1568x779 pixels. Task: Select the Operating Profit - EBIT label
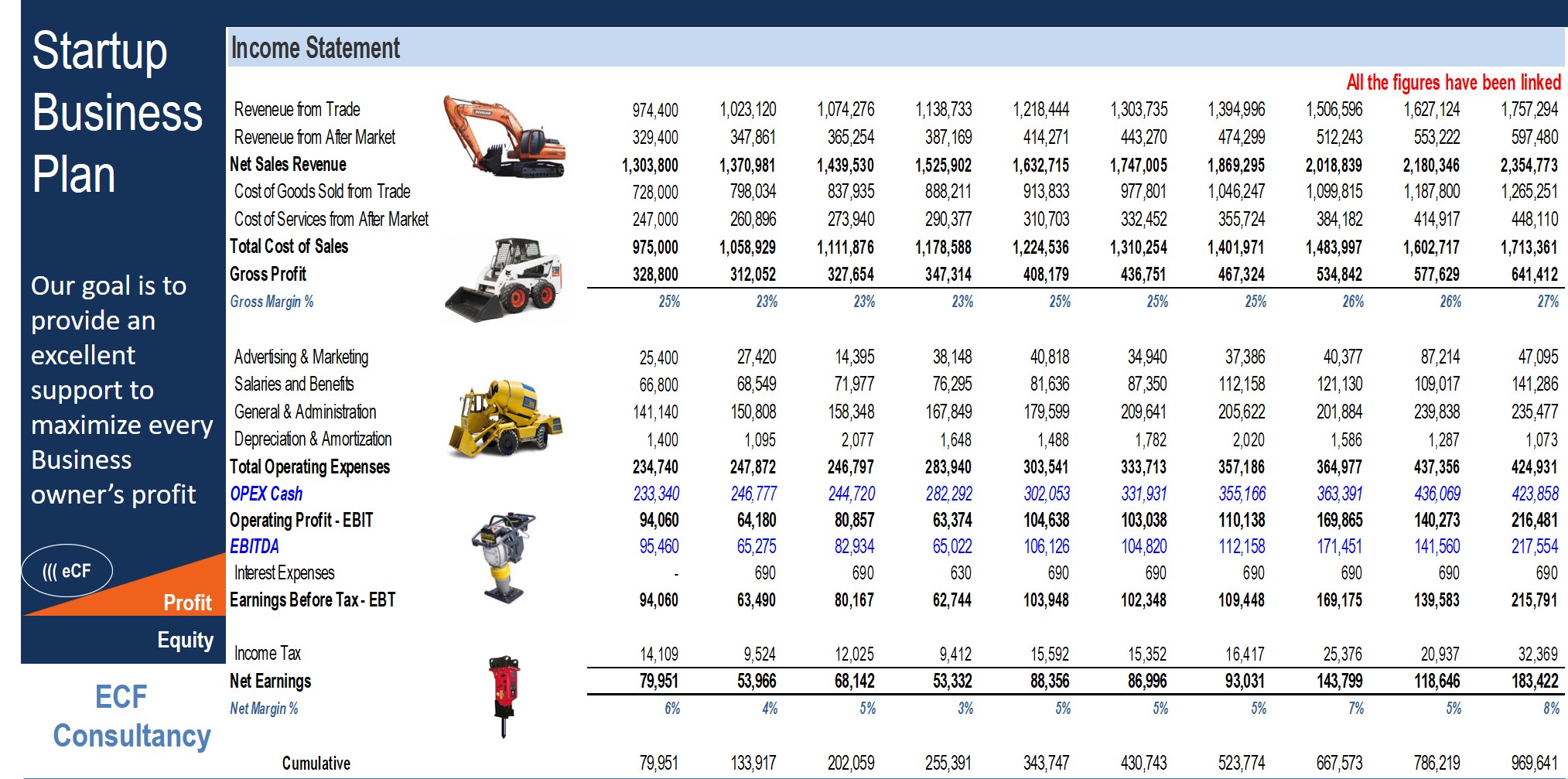point(302,520)
